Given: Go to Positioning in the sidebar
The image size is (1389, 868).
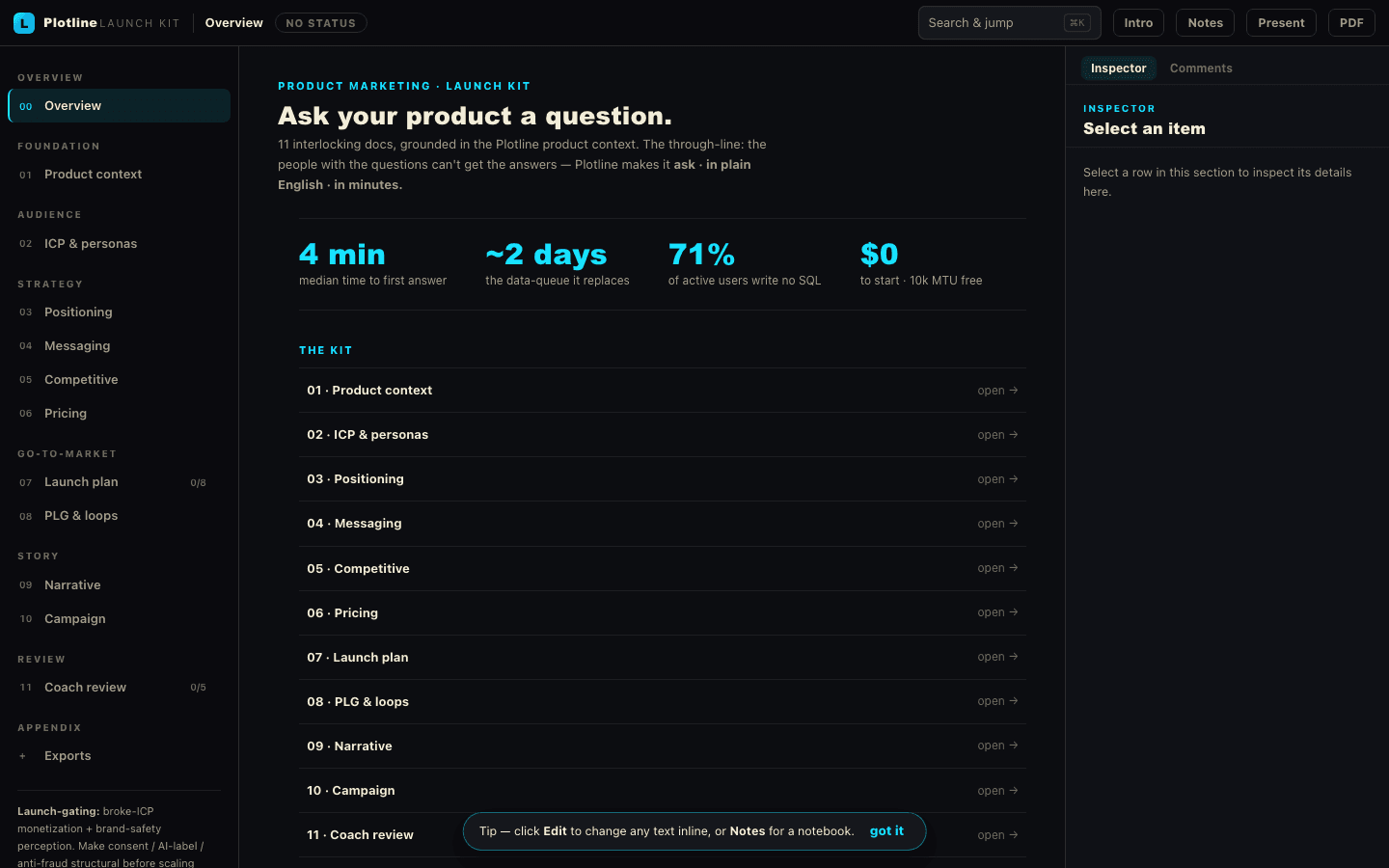Looking at the screenshot, I should (119, 312).
